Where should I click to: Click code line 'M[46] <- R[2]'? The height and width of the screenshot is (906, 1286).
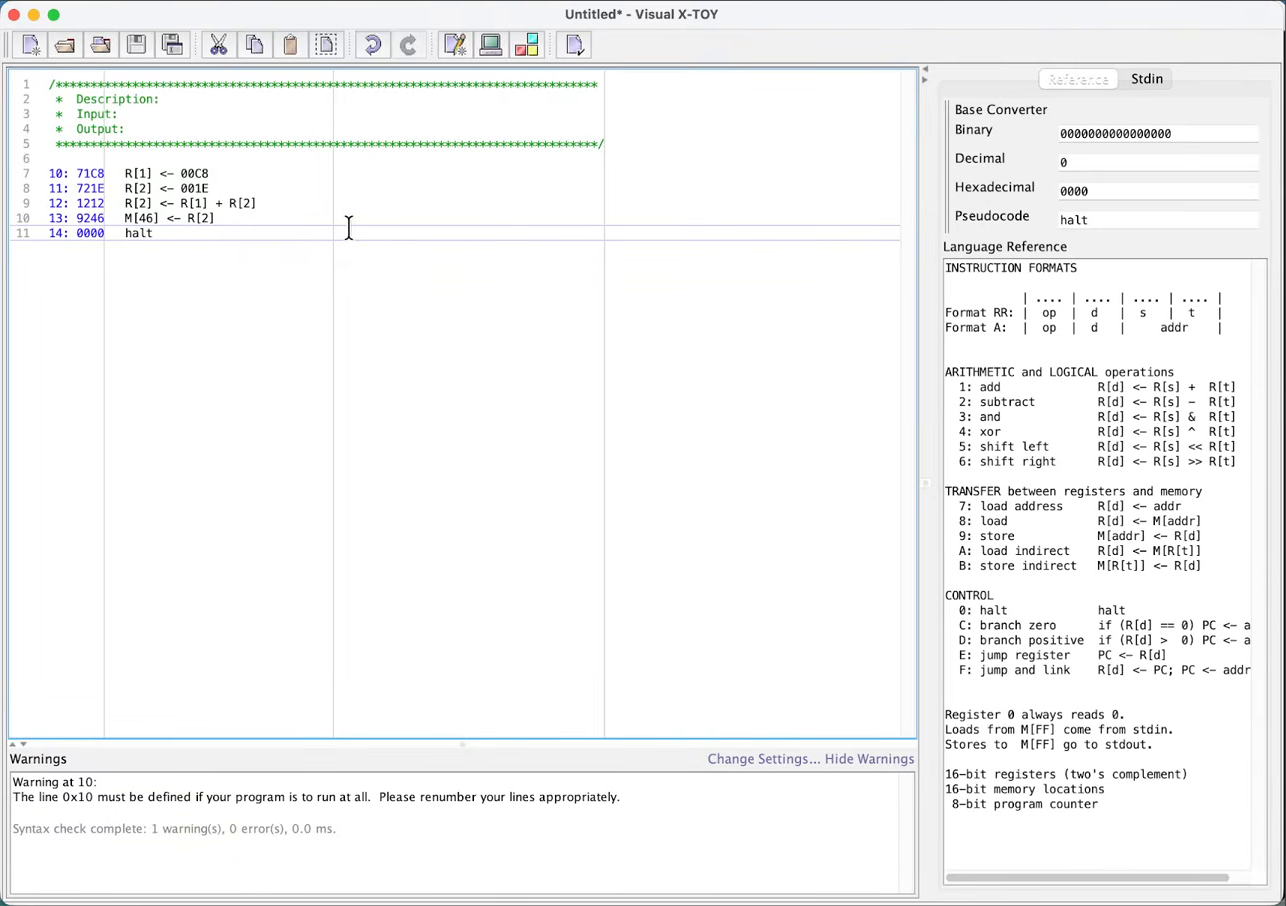pyautogui.click(x=169, y=218)
